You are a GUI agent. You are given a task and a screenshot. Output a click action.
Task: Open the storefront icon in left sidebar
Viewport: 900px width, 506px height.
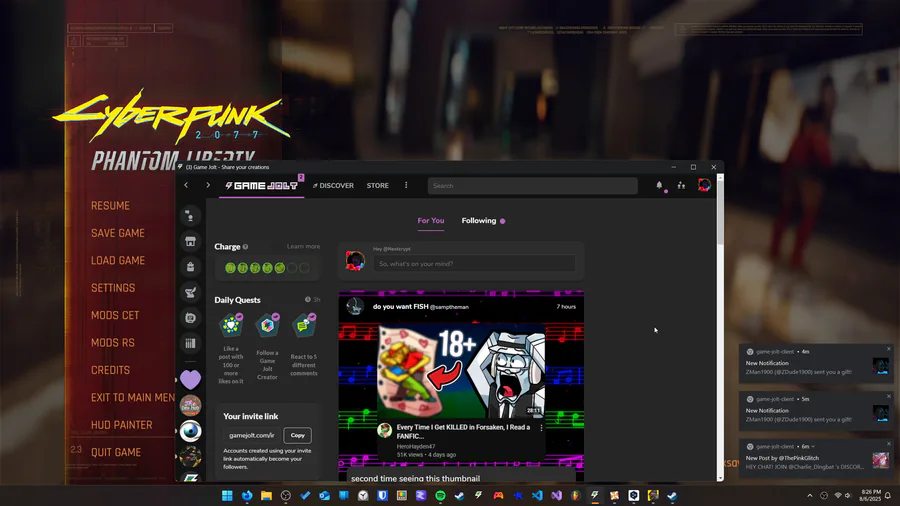click(x=191, y=242)
